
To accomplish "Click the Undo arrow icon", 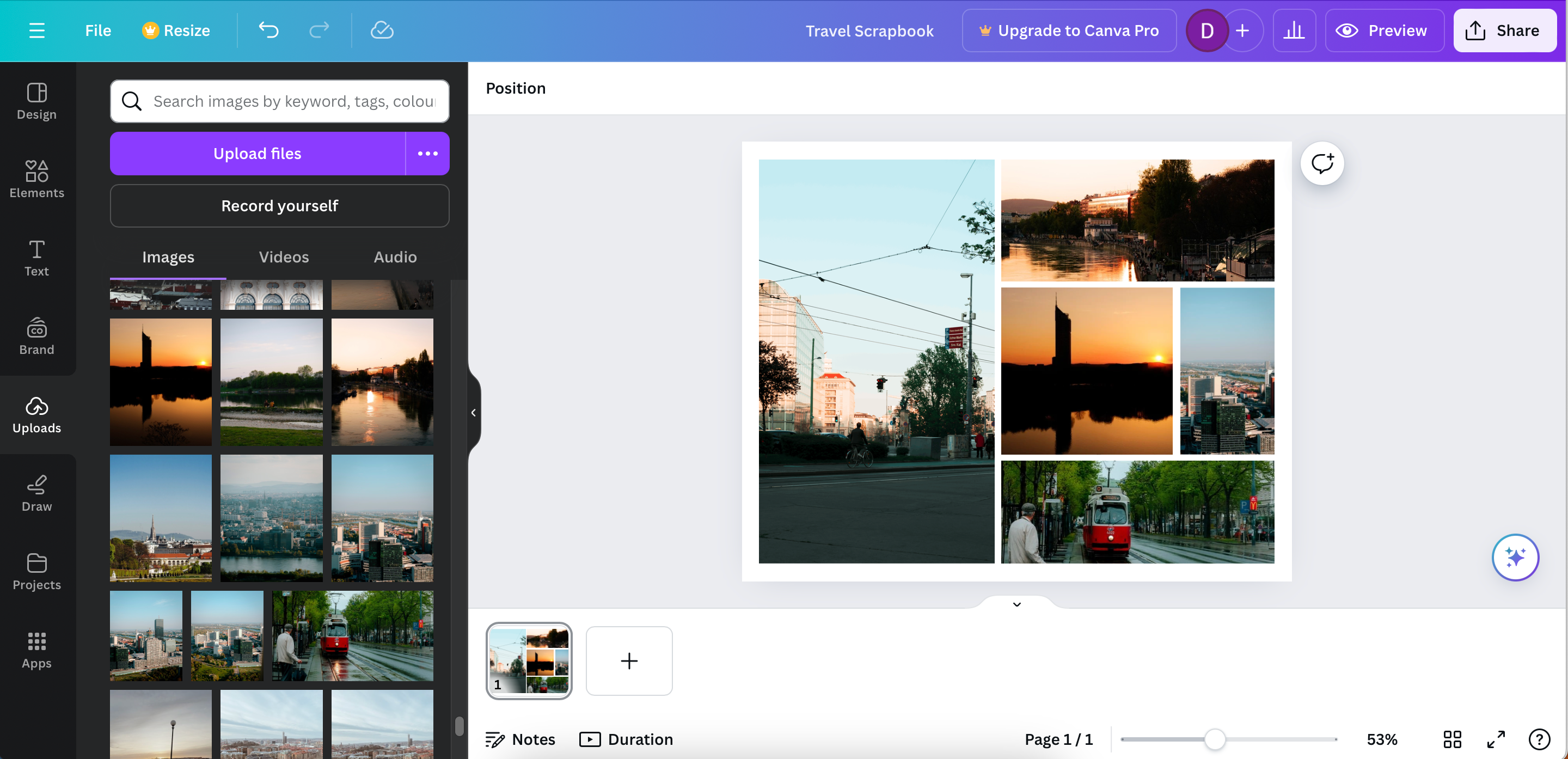I will [x=267, y=30].
